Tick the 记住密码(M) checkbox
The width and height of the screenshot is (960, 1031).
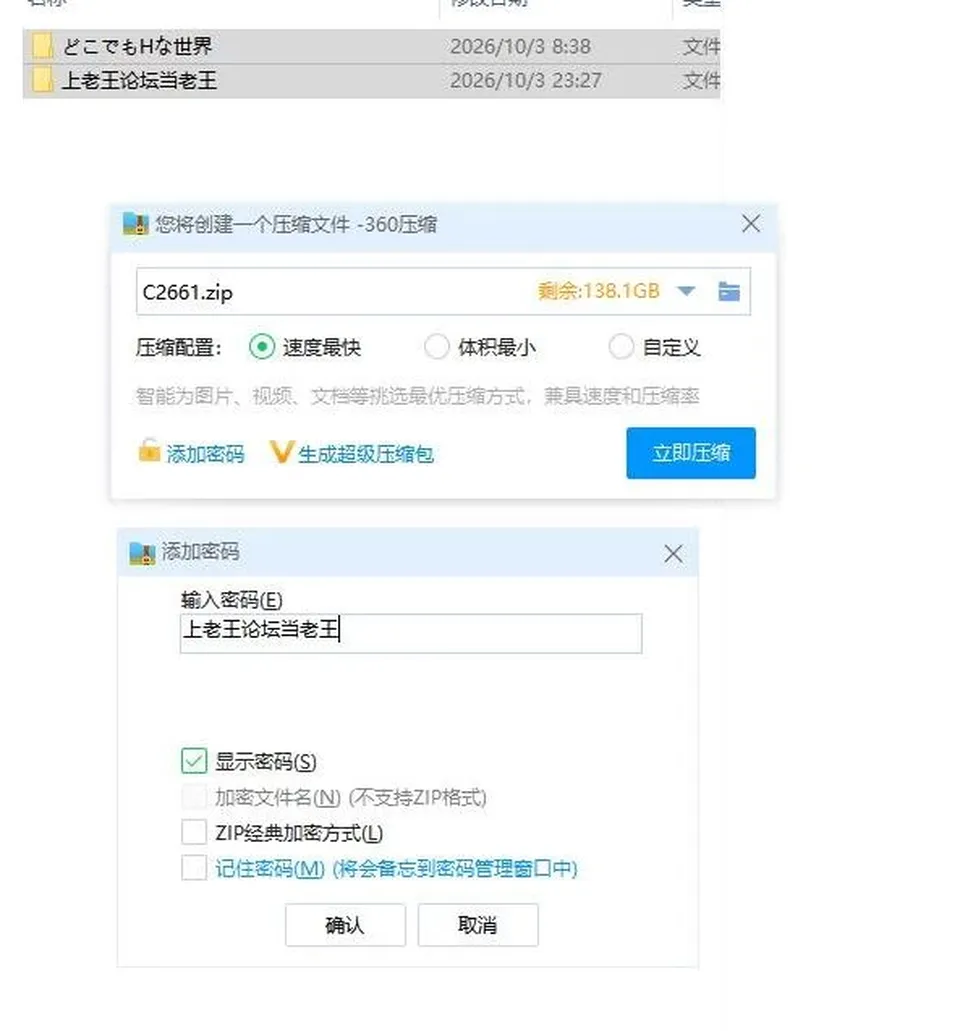(194, 867)
